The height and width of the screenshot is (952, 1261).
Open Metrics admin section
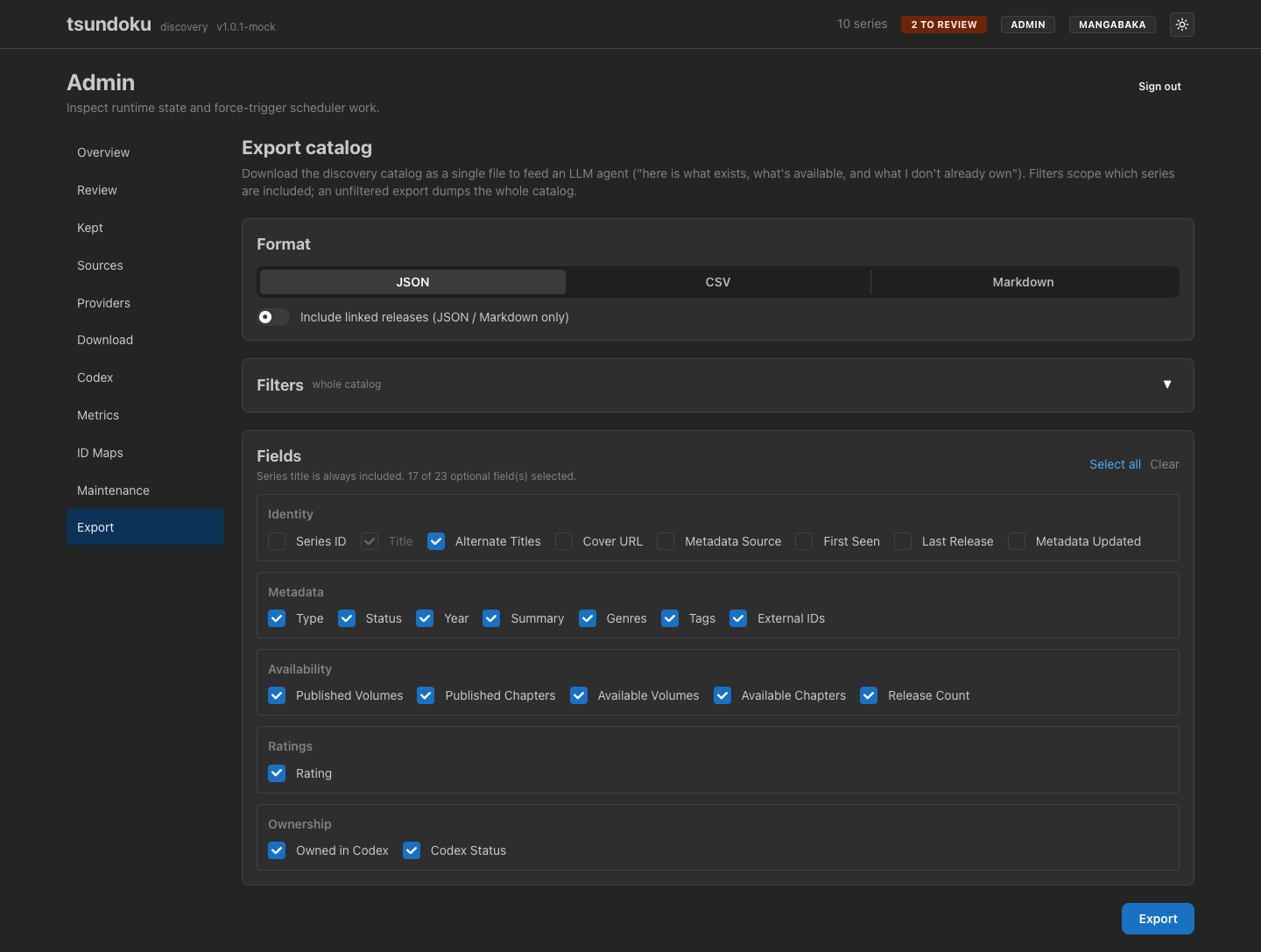pyautogui.click(x=145, y=415)
